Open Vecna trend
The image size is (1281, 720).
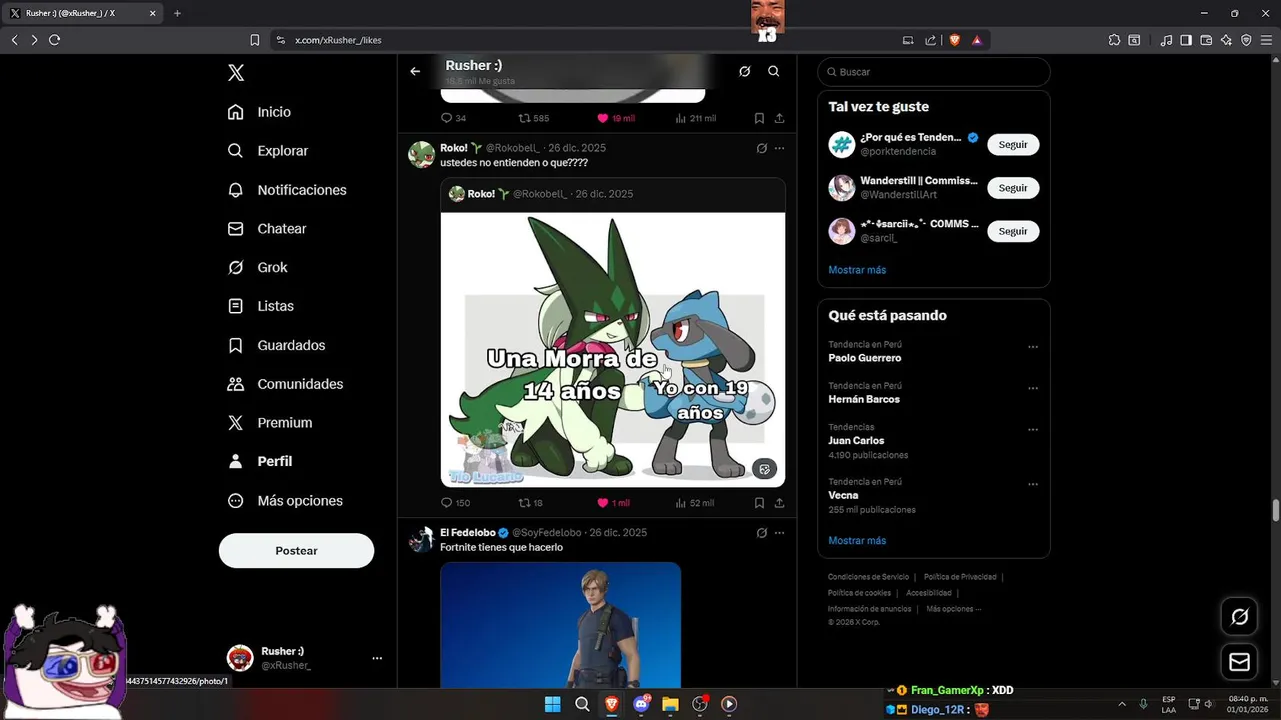[x=843, y=495]
